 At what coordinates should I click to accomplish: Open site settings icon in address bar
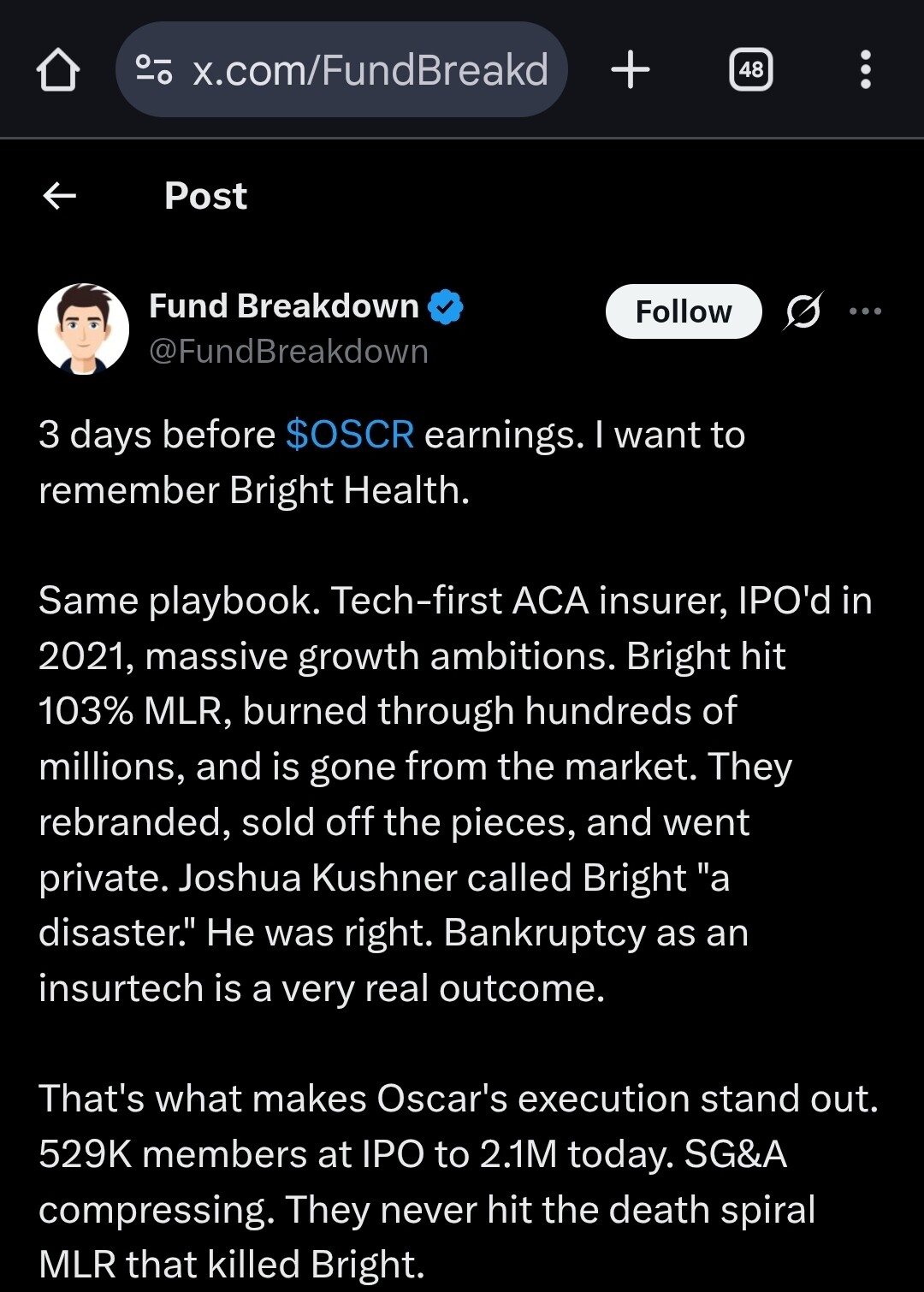[x=155, y=69]
